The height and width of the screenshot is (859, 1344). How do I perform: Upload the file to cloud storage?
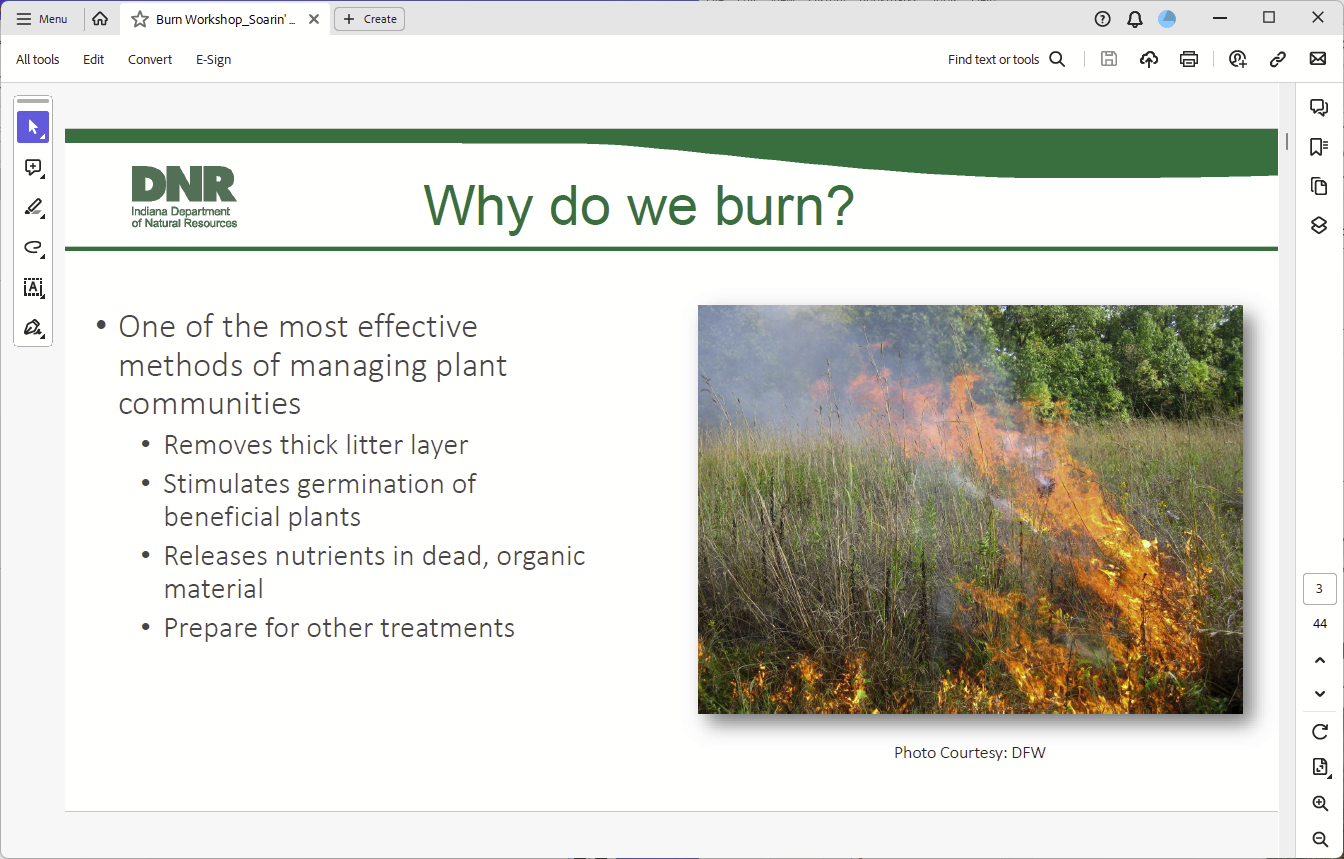[x=1149, y=60]
